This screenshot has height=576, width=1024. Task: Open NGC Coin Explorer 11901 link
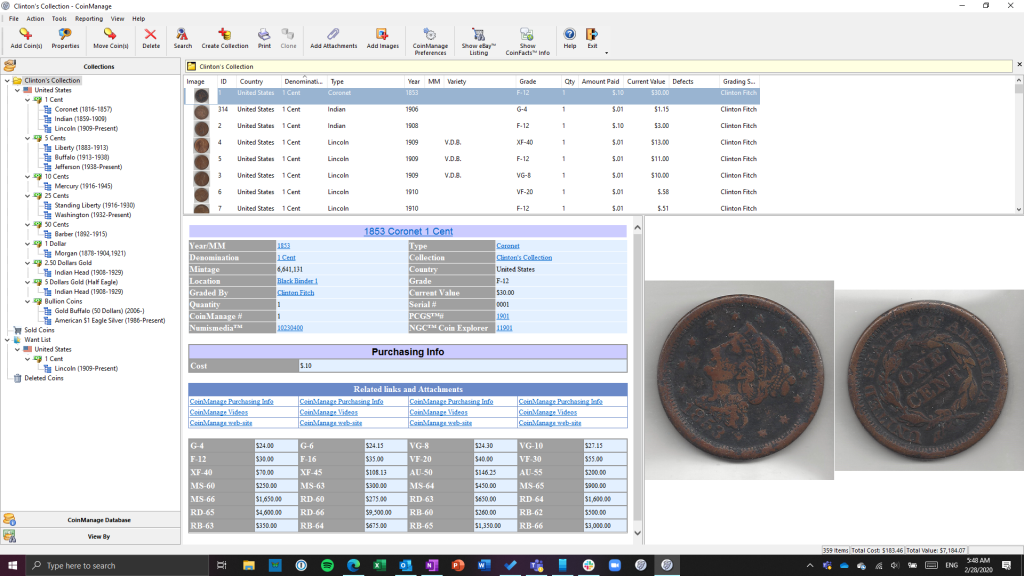(504, 328)
